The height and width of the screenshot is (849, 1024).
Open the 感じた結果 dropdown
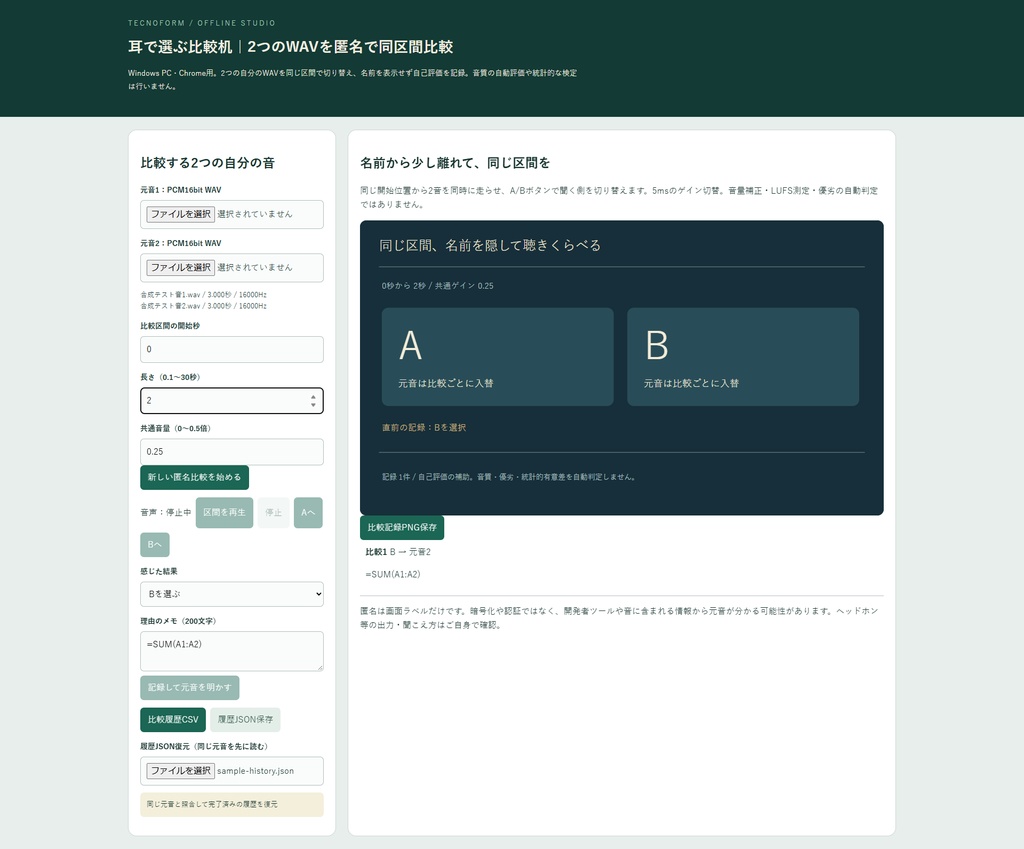point(232,594)
